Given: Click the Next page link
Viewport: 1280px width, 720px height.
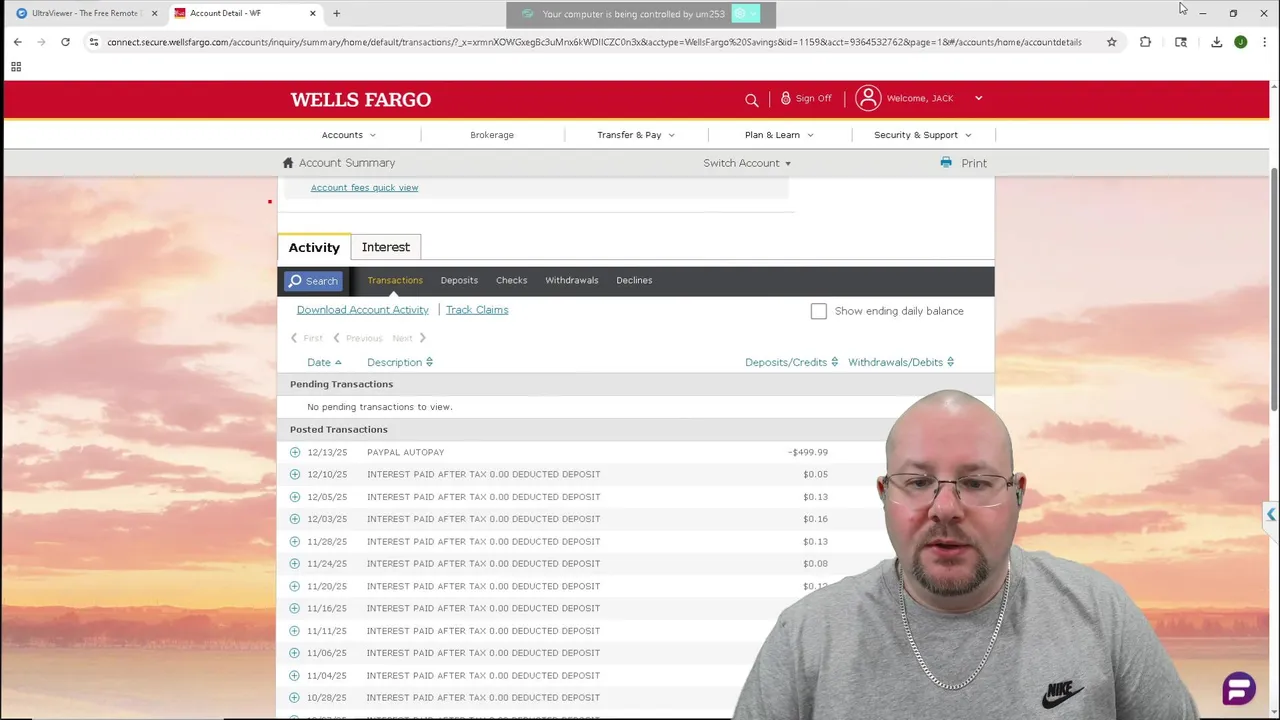Looking at the screenshot, I should pyautogui.click(x=409, y=338).
